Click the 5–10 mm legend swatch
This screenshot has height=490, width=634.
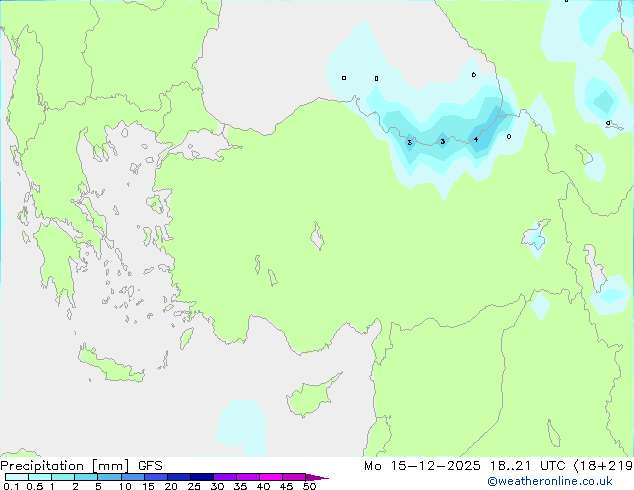tap(110, 477)
